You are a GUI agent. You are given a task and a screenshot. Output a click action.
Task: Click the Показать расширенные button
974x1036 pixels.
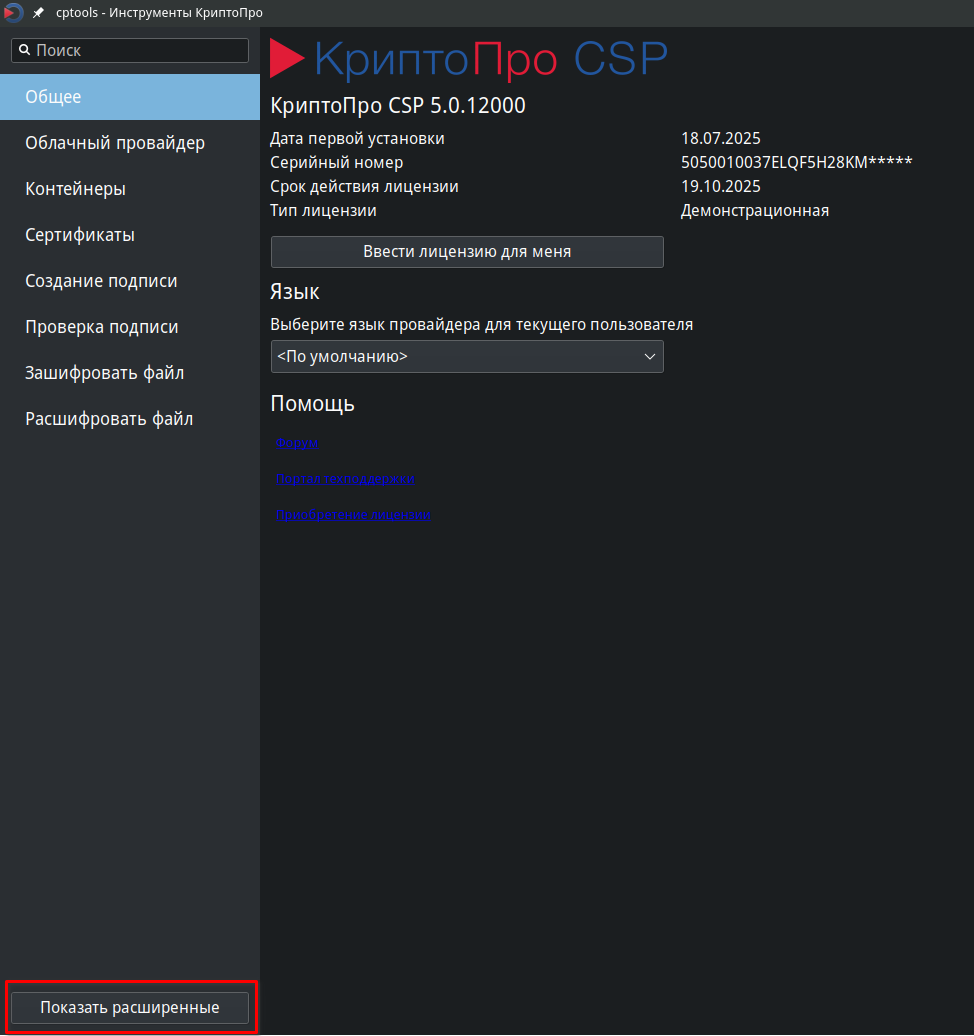pyautogui.click(x=130, y=1007)
